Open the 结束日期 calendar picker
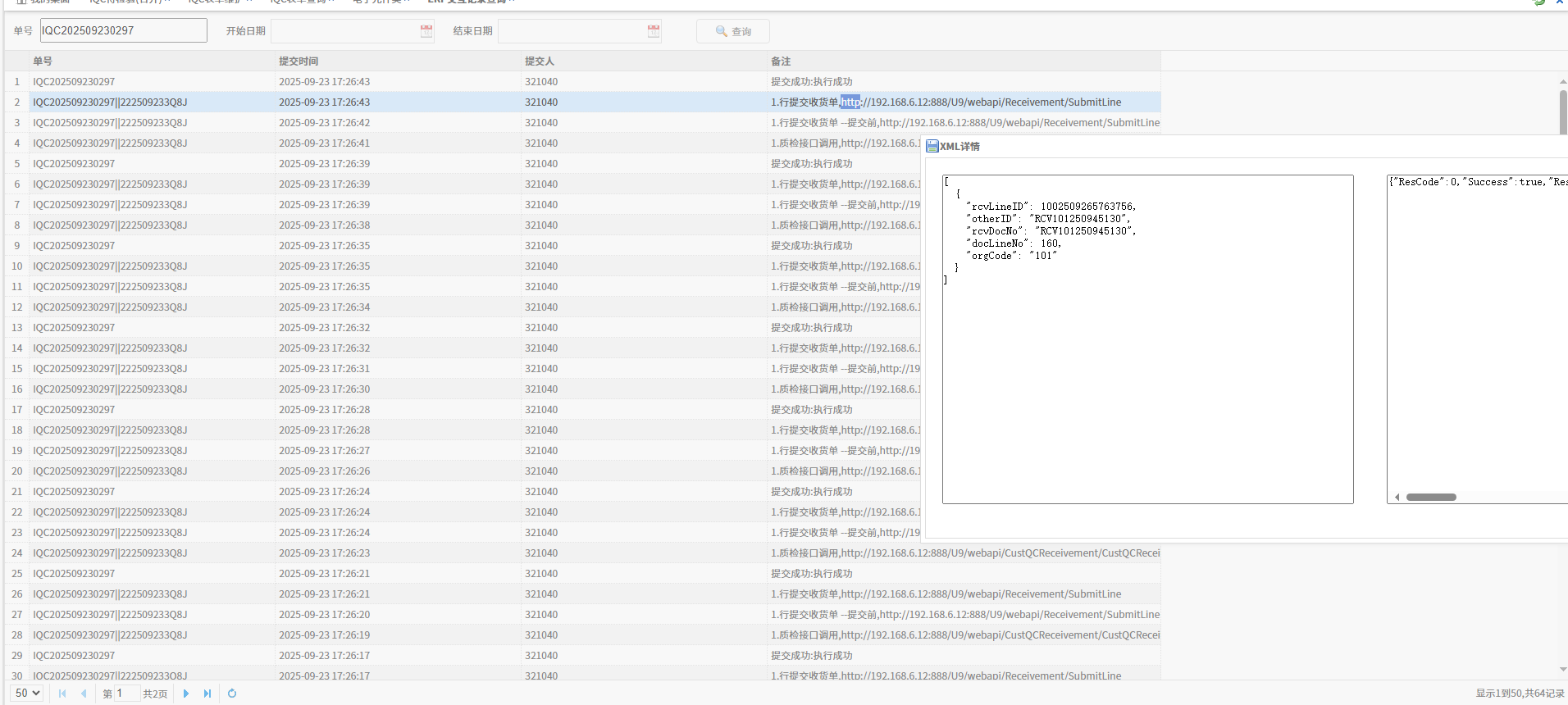The image size is (1568, 705). (653, 31)
